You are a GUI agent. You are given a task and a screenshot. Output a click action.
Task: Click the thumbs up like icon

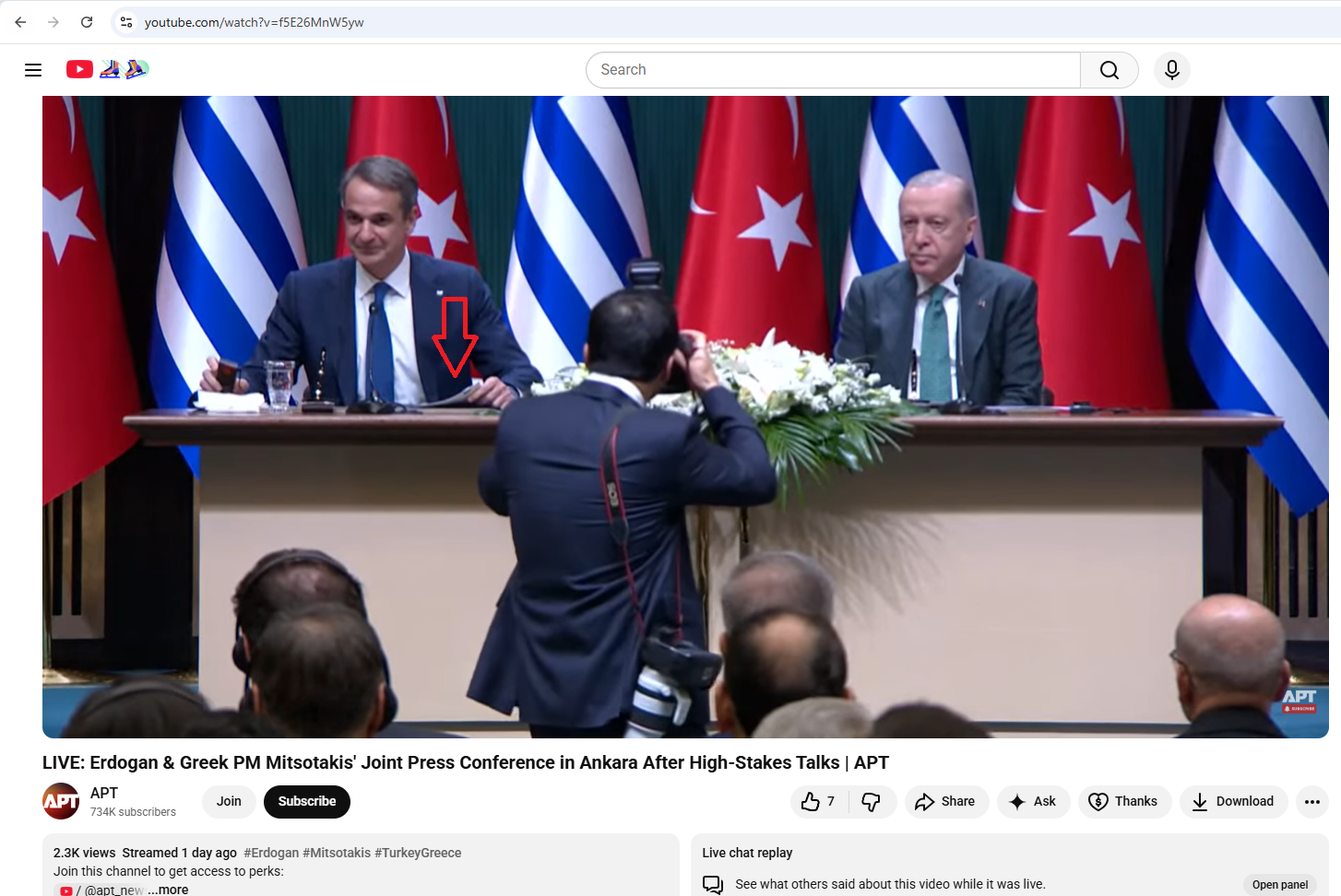(811, 802)
